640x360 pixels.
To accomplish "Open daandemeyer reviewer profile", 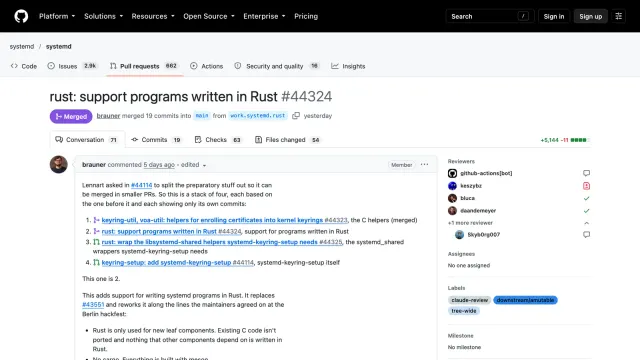I will 478,211.
